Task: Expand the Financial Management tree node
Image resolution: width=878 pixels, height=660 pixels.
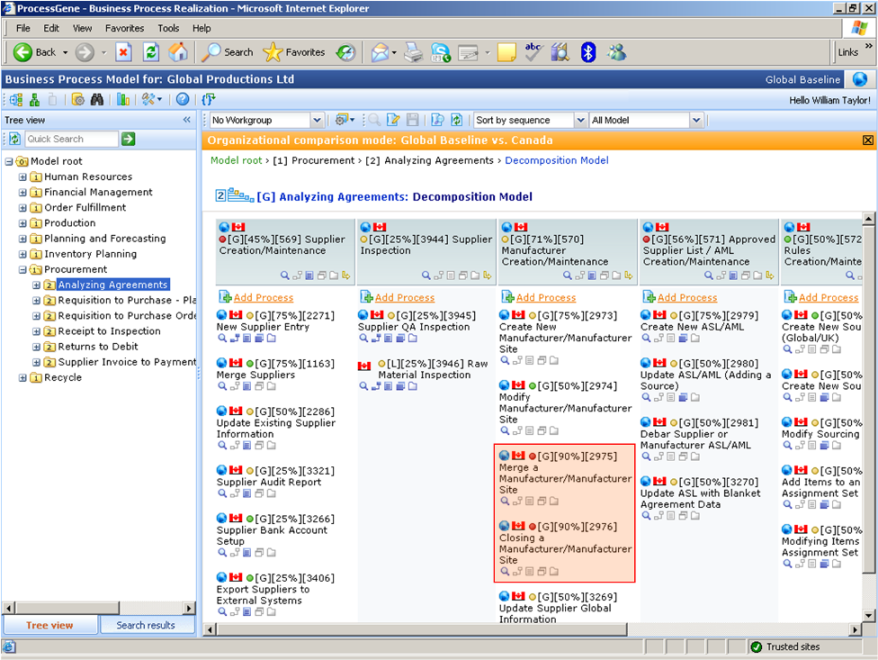Action: tap(22, 193)
